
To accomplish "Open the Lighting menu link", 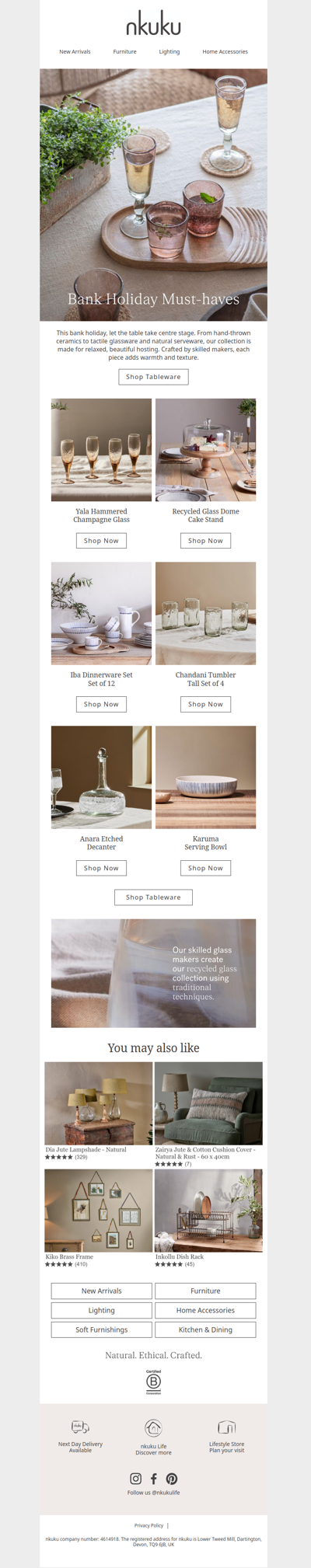I will tap(169, 52).
